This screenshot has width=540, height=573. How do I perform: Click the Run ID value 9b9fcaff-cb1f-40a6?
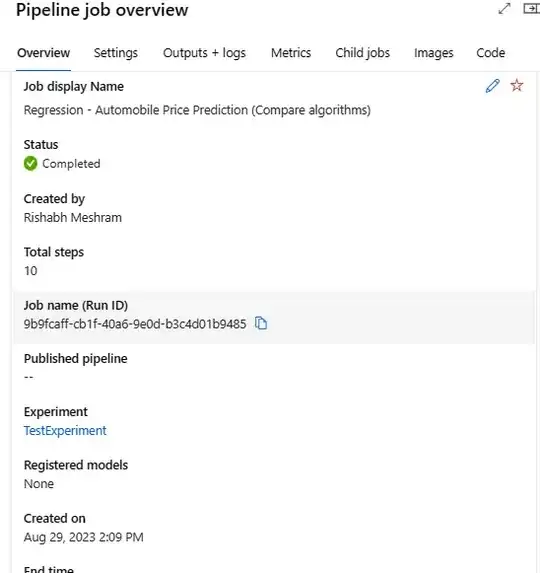point(135,324)
